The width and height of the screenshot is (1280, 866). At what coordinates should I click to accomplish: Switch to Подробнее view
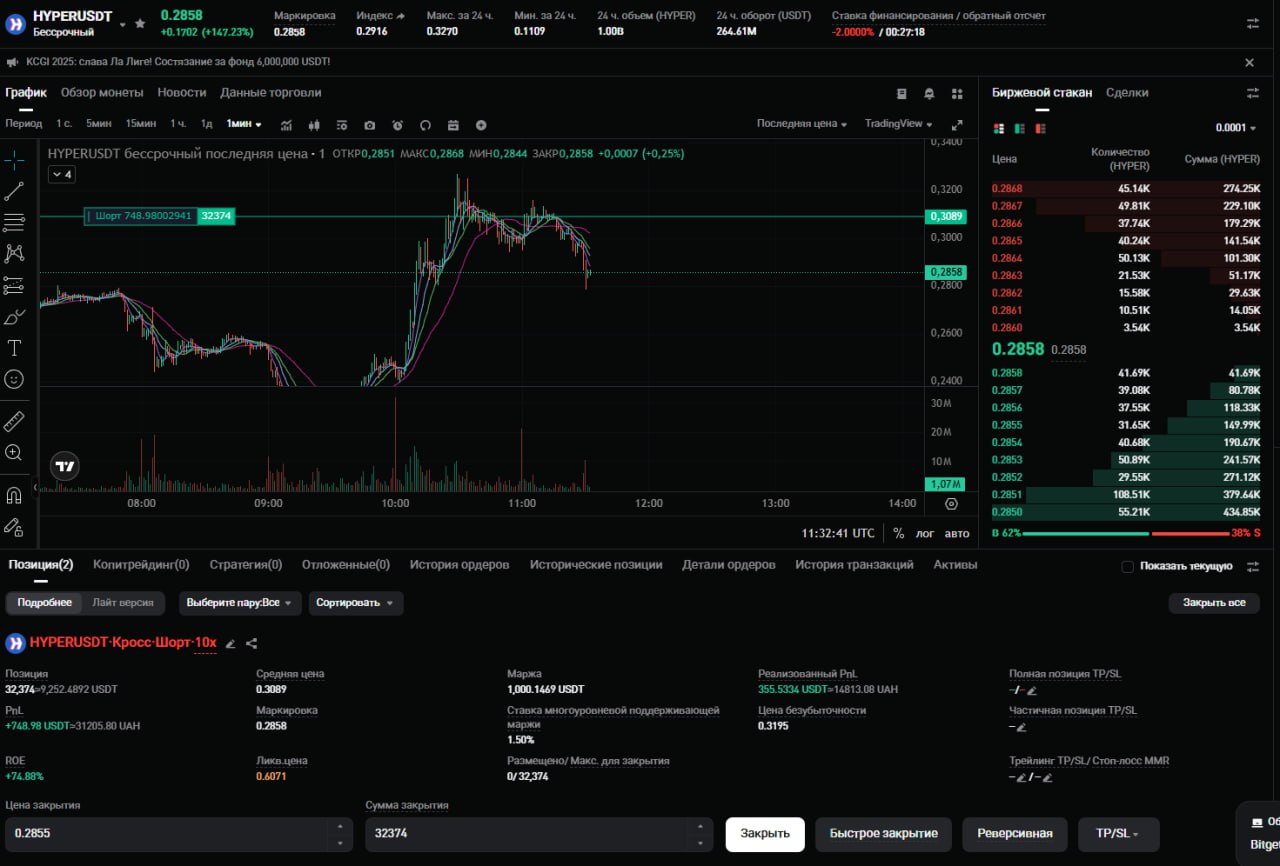tap(45, 603)
